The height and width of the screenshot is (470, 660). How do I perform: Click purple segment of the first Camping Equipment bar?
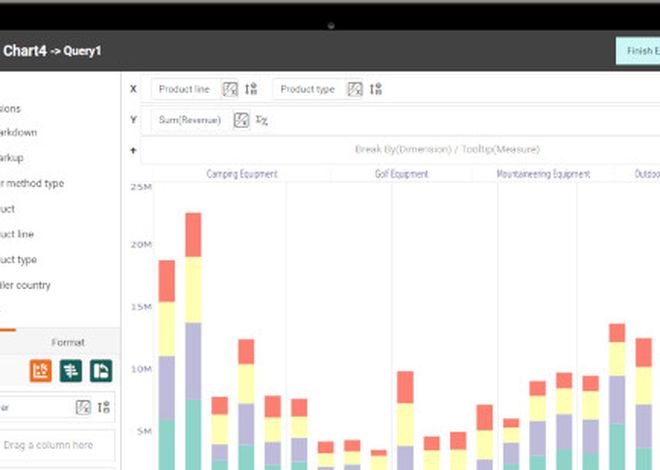[167, 388]
